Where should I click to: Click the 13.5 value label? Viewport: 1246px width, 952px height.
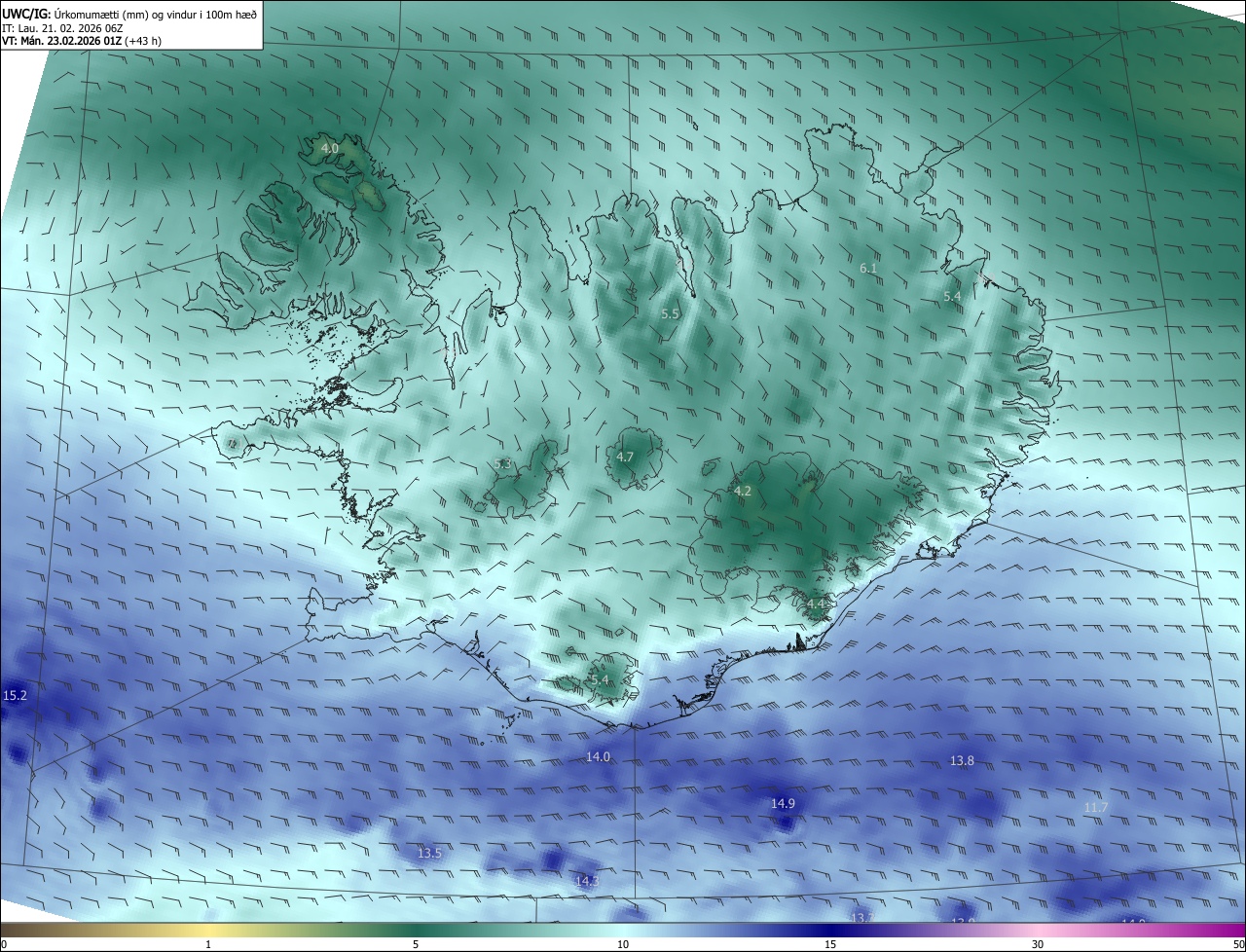(x=429, y=853)
